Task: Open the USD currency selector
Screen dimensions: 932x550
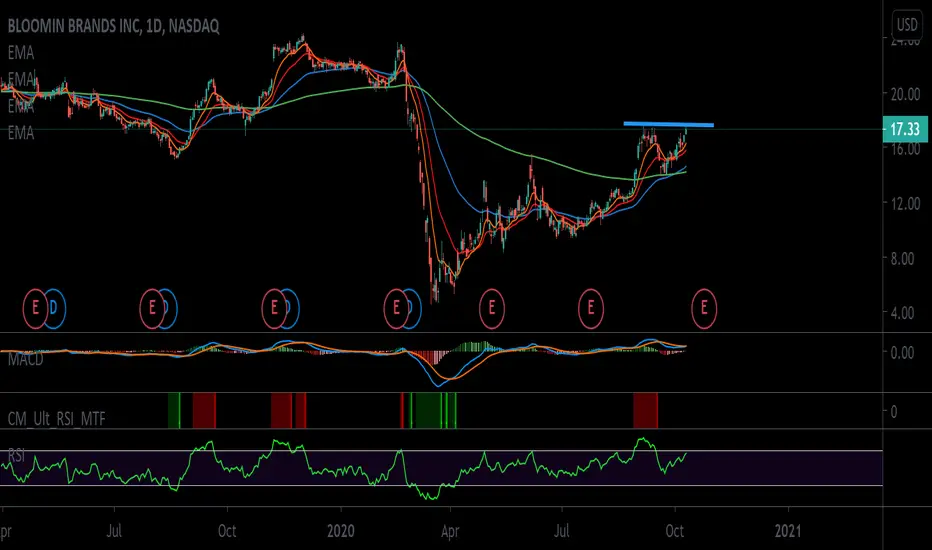Action: point(907,24)
